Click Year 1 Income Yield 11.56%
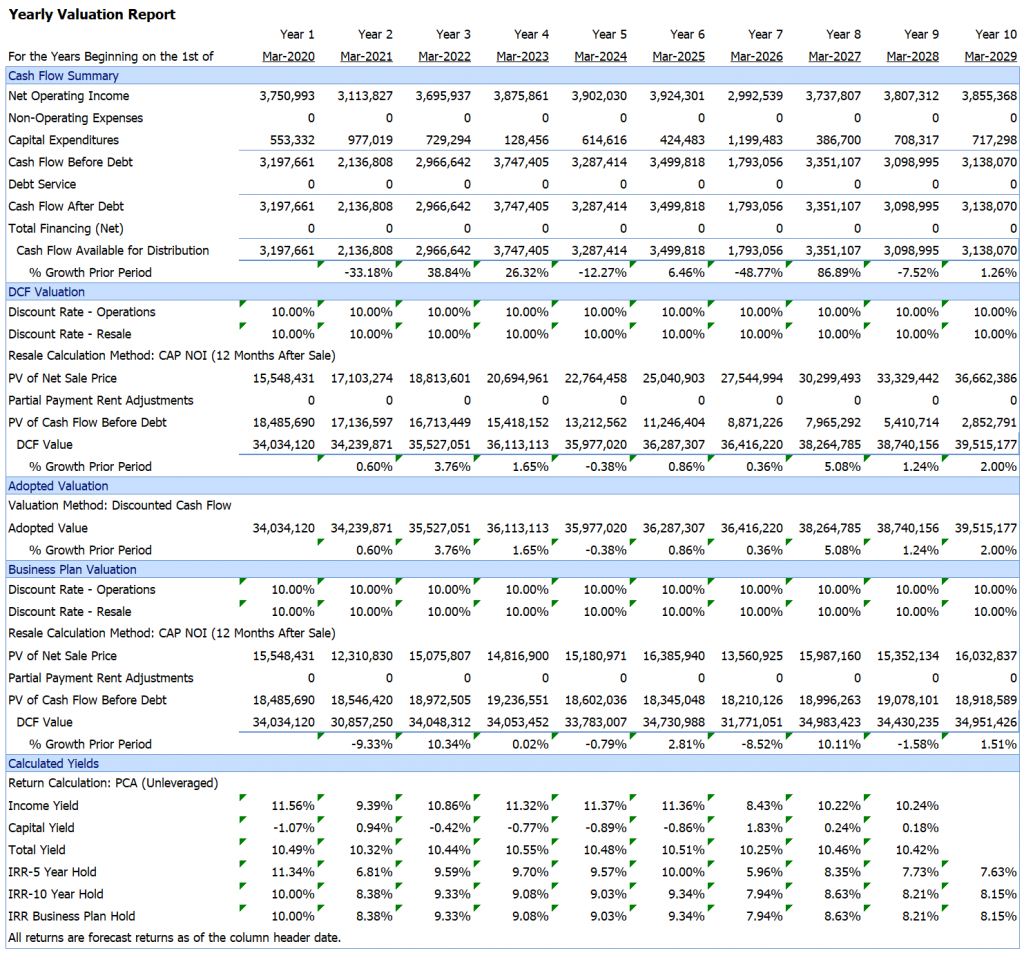This screenshot has height=953, width=1024. pyautogui.click(x=293, y=806)
